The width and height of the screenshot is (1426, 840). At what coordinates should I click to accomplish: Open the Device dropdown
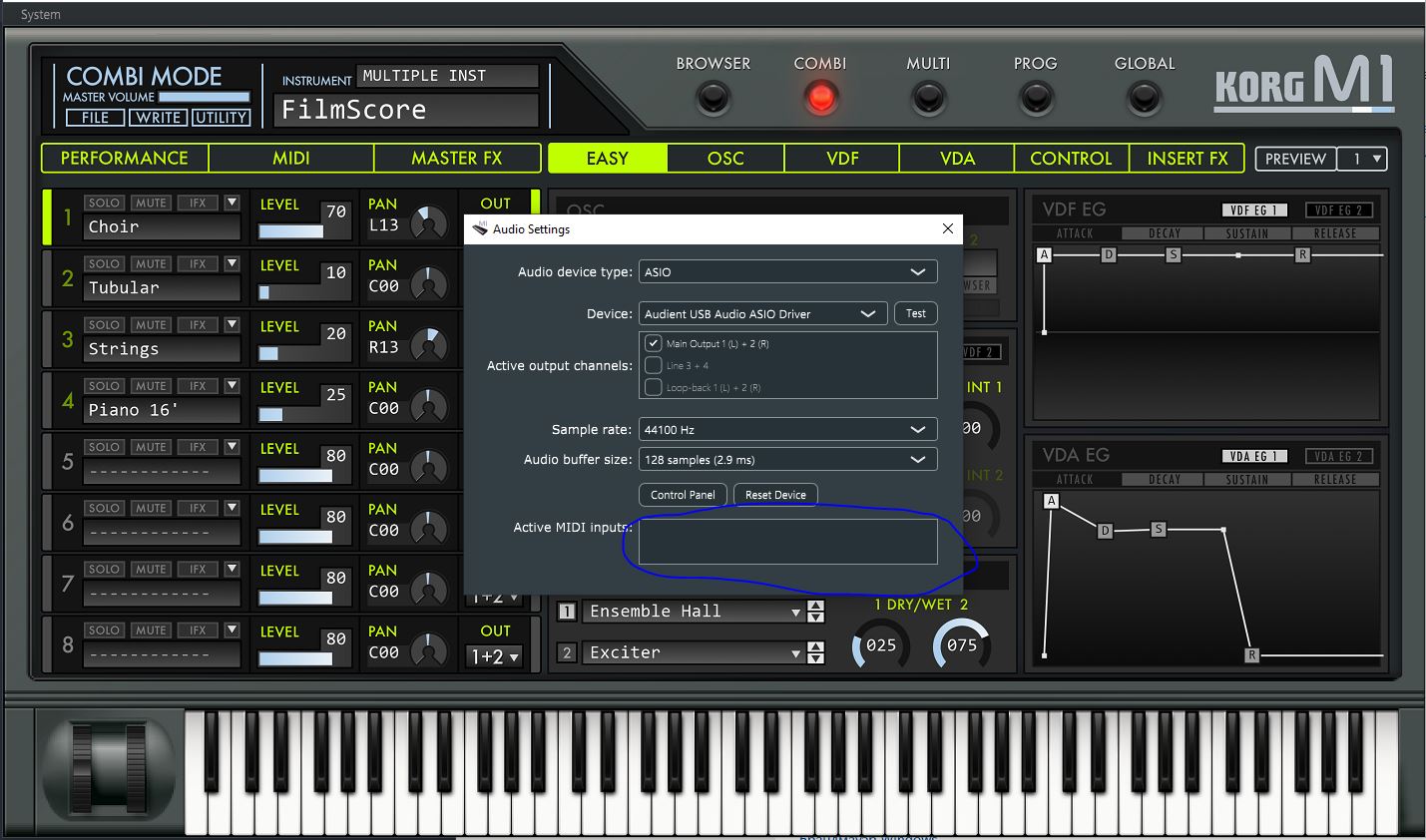tap(762, 313)
